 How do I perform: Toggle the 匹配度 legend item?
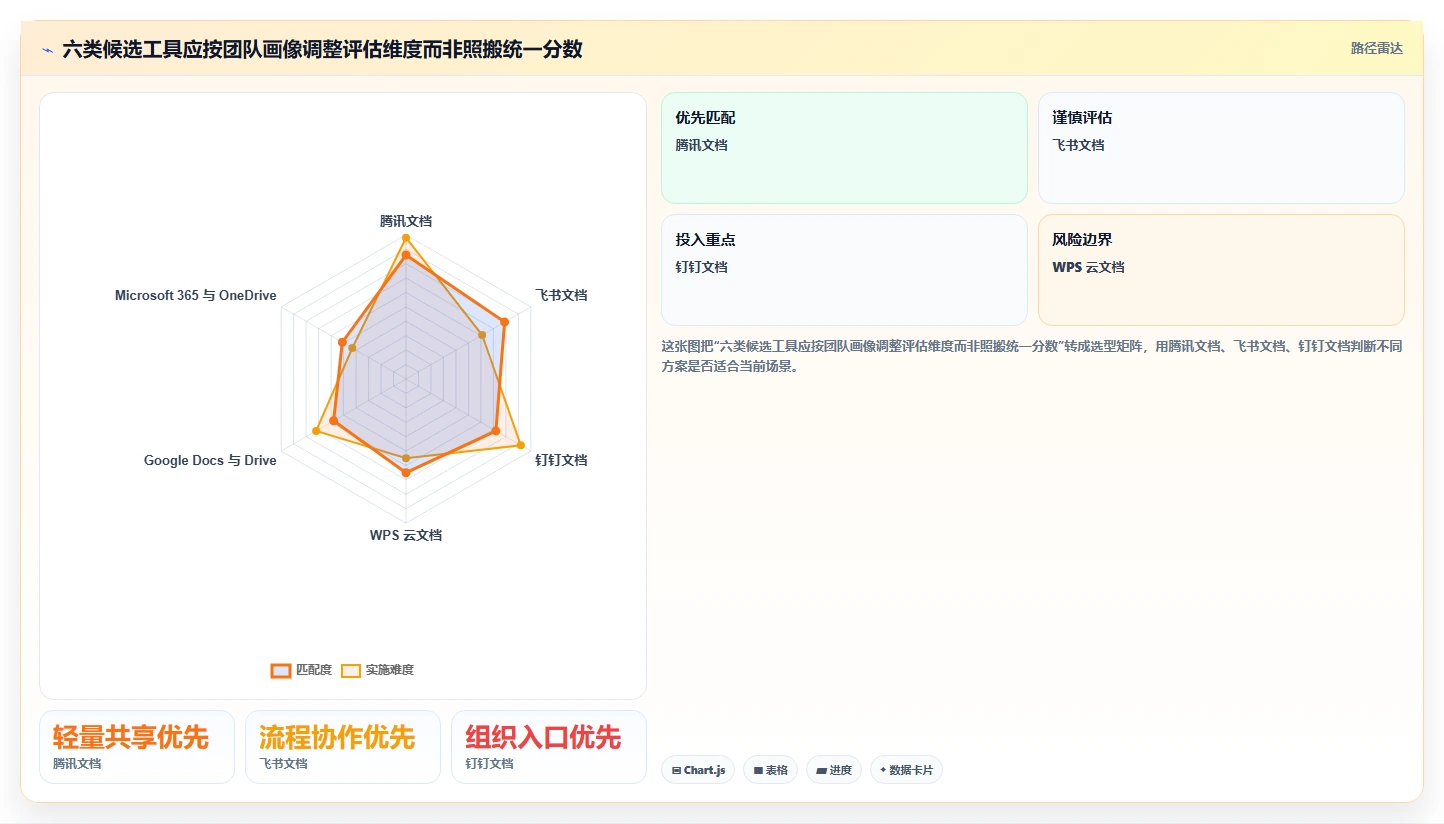click(301, 670)
